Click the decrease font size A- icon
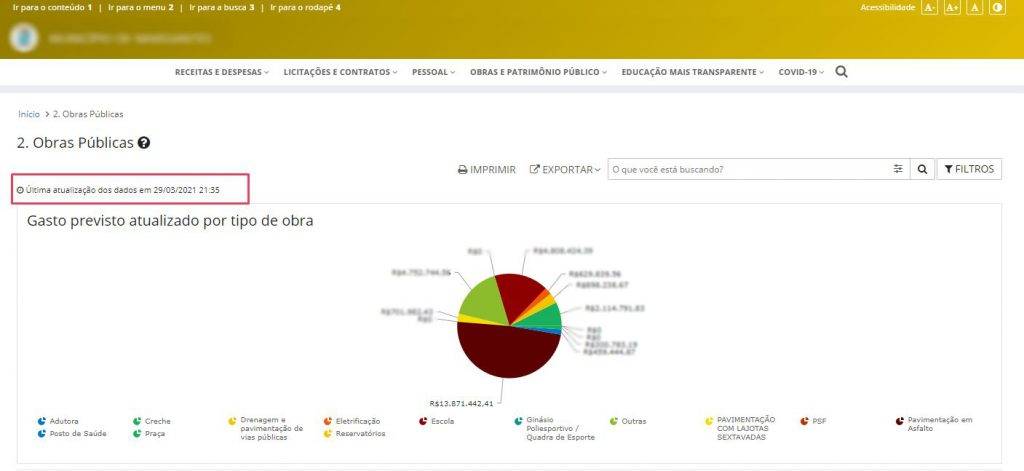 pos(929,8)
